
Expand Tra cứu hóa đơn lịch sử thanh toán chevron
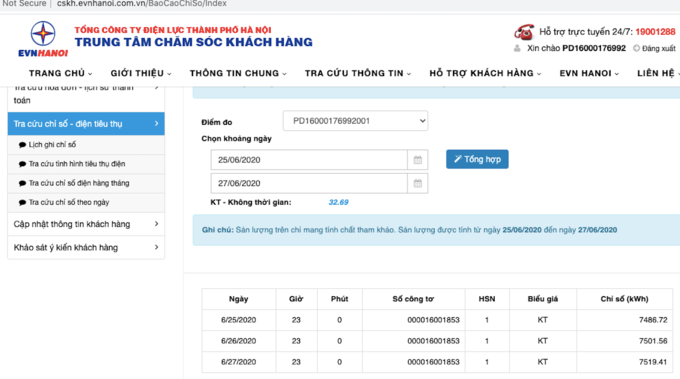coord(157,88)
